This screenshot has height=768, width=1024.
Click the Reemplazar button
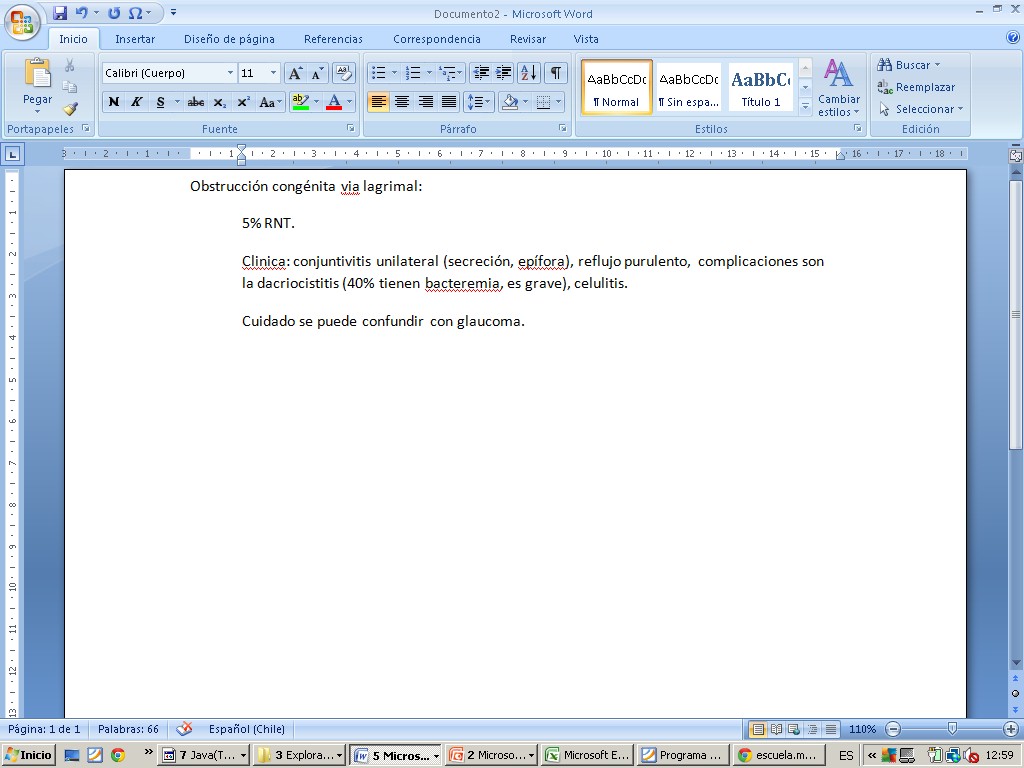point(916,87)
